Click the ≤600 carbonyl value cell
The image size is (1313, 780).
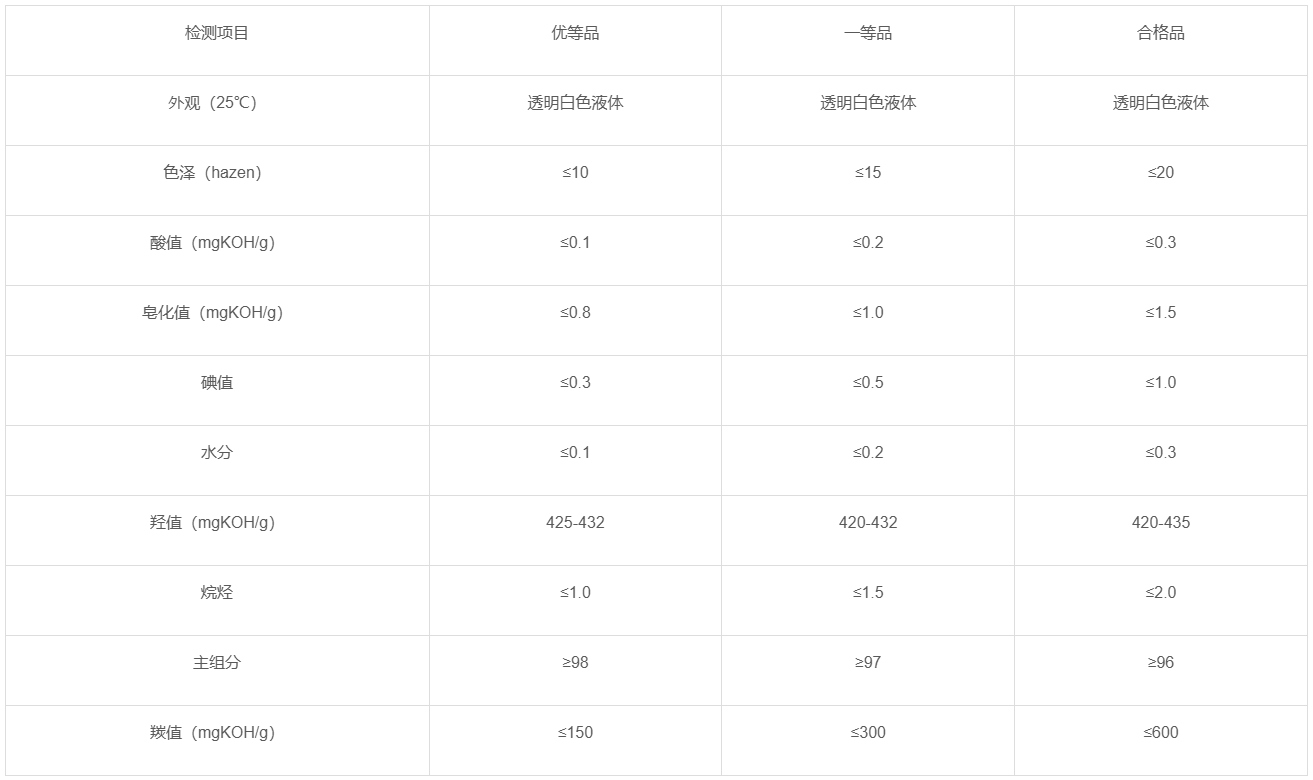point(1161,733)
